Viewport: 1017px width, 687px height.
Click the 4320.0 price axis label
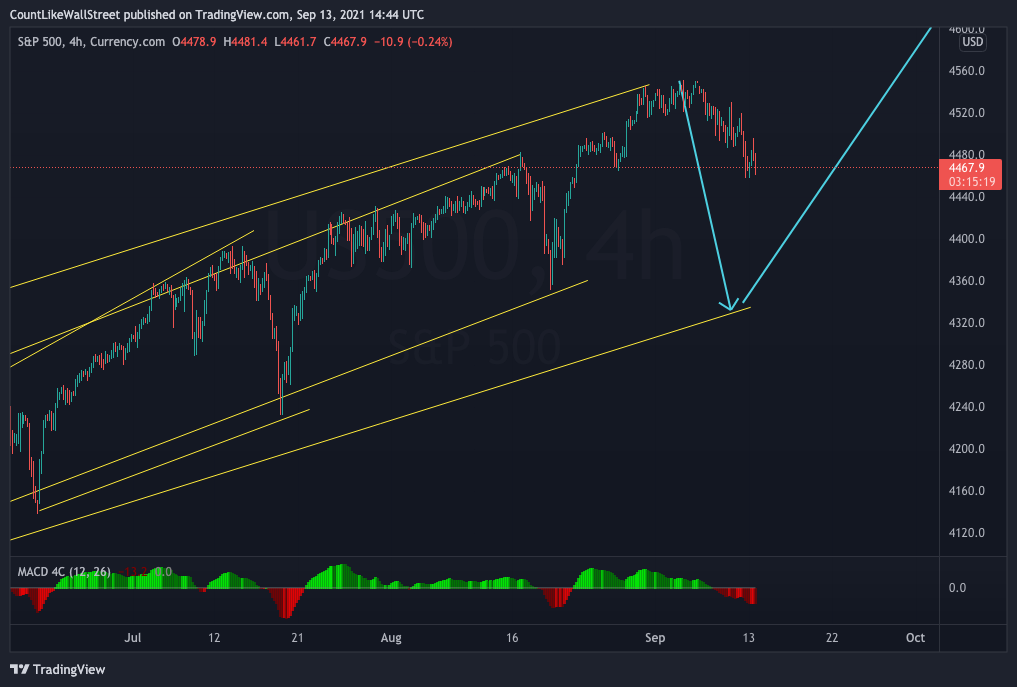(x=966, y=323)
